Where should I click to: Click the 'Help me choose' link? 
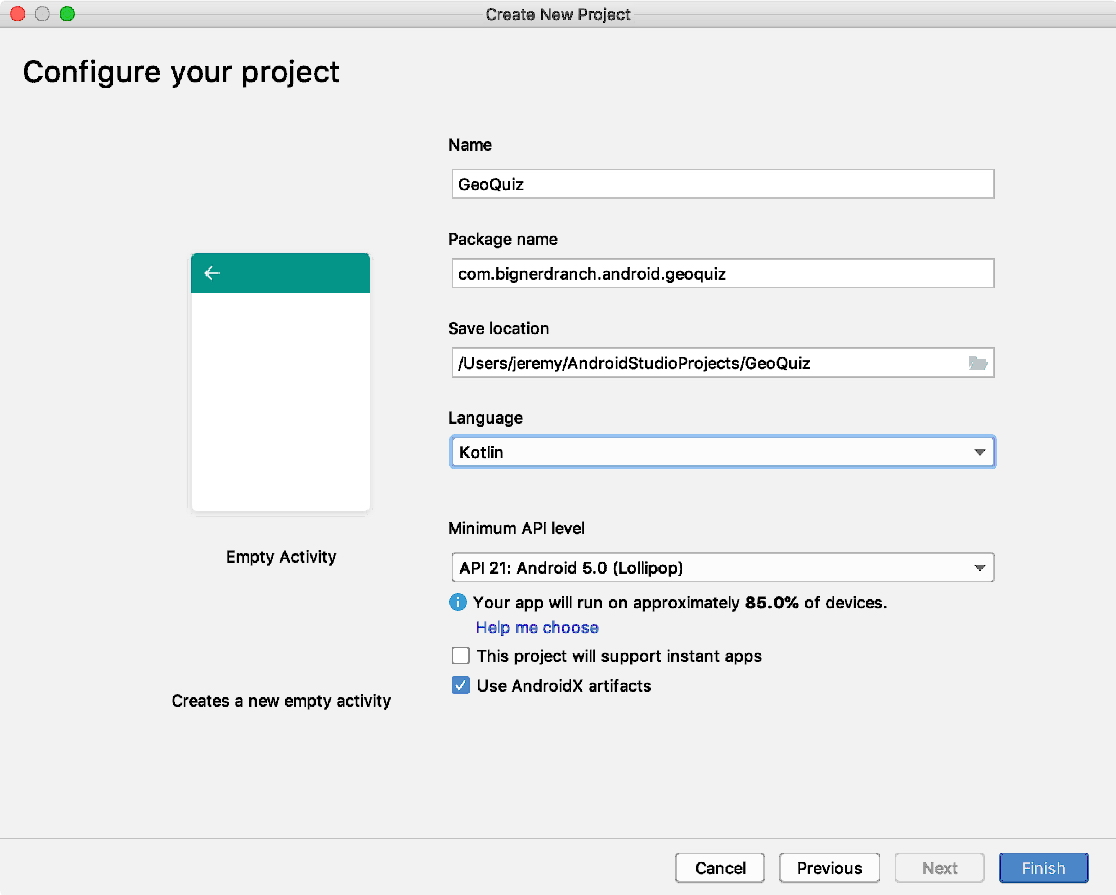click(x=537, y=627)
